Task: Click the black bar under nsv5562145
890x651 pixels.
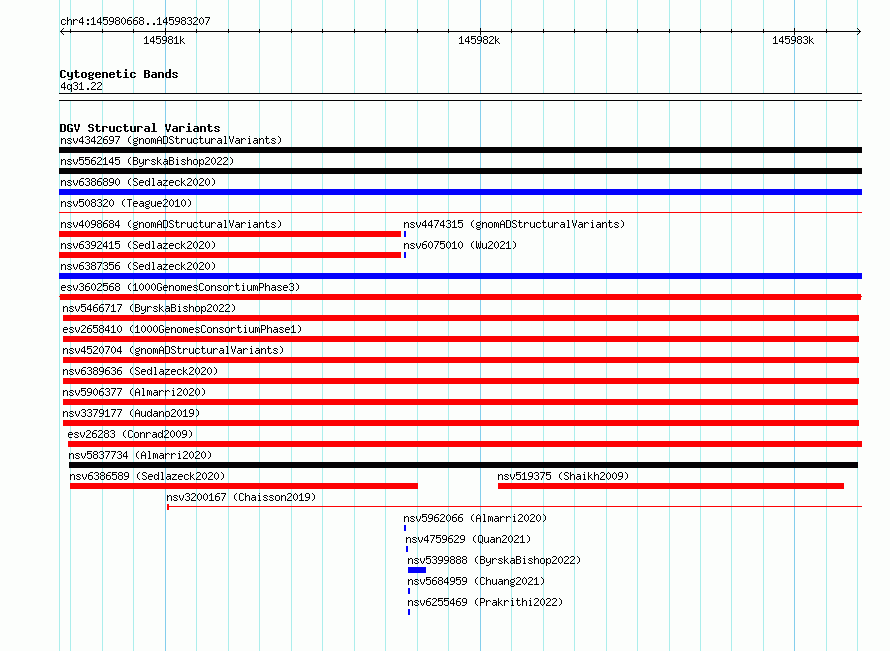Action: pos(460,171)
